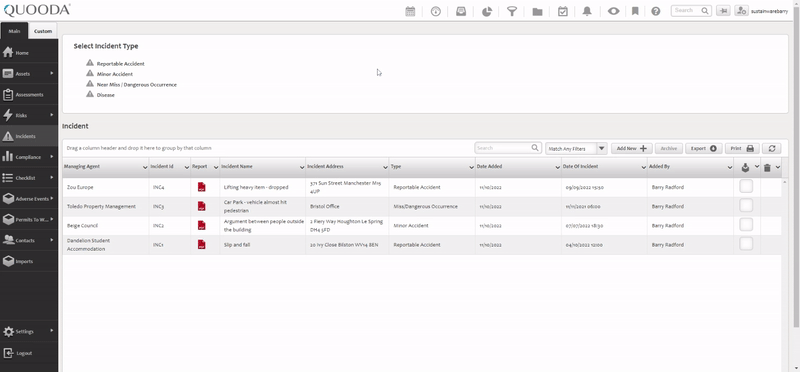800x372 pixels.
Task: Switch to the Custom tab
Action: point(43,31)
